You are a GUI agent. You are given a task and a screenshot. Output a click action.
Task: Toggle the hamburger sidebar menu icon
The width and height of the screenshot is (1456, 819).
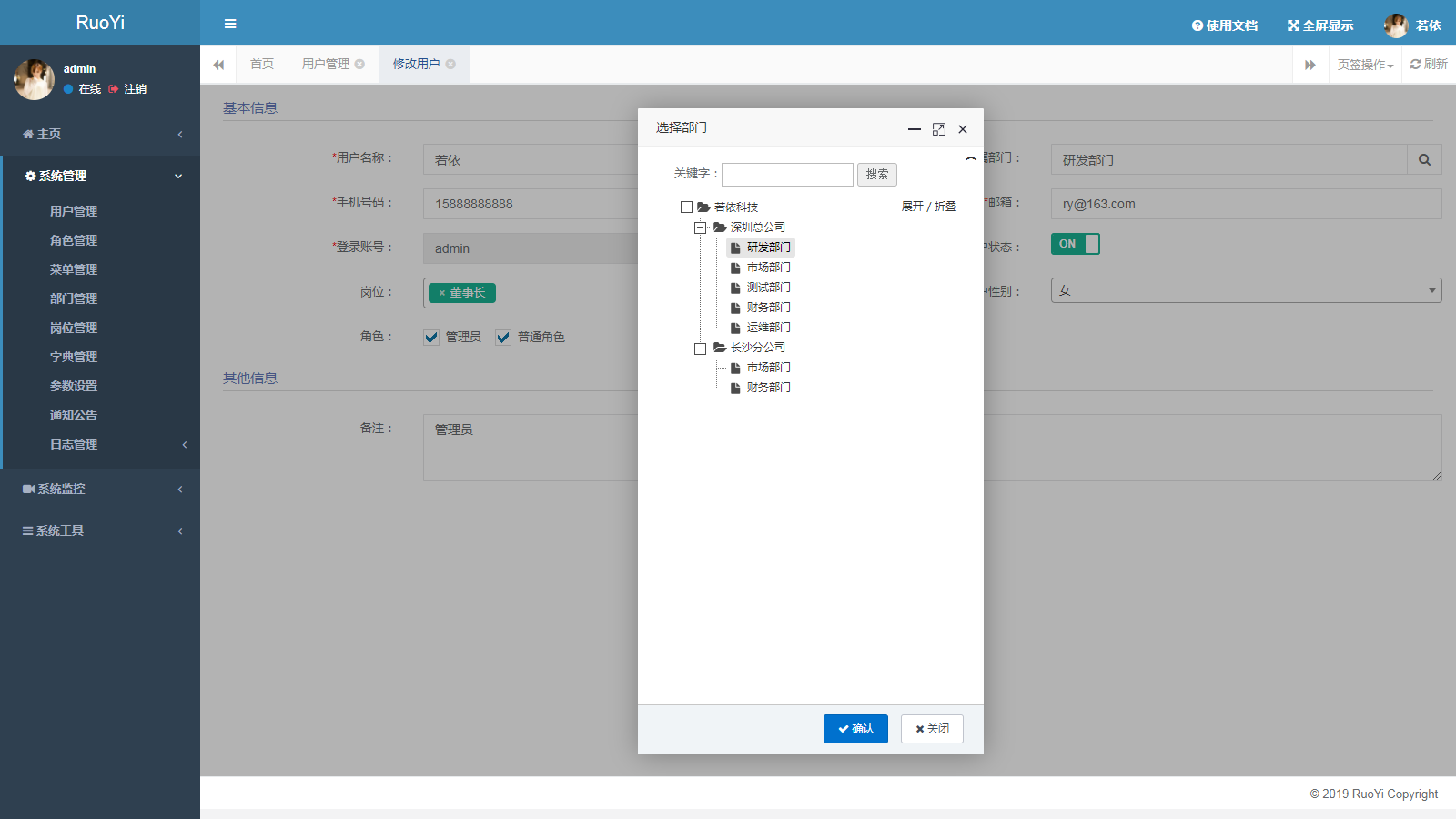pos(230,24)
